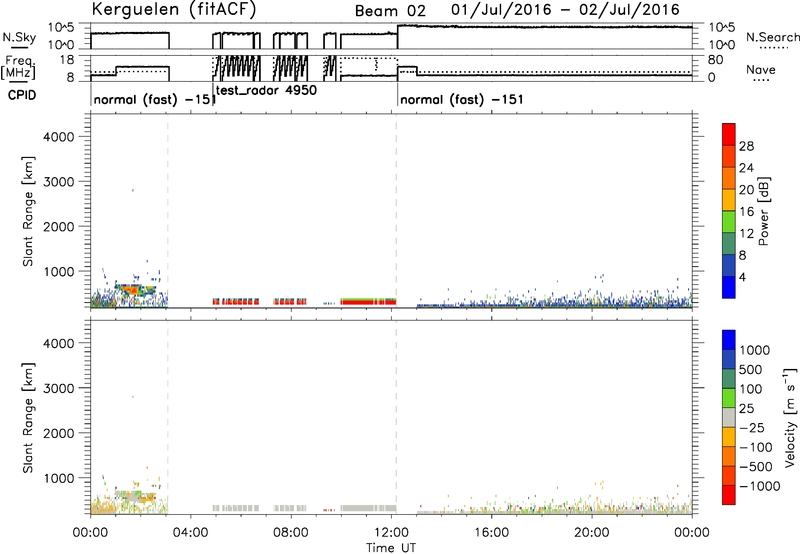This screenshot has height=554, width=800.
Task: Click the '16:00' time axis label
Action: click(x=491, y=533)
